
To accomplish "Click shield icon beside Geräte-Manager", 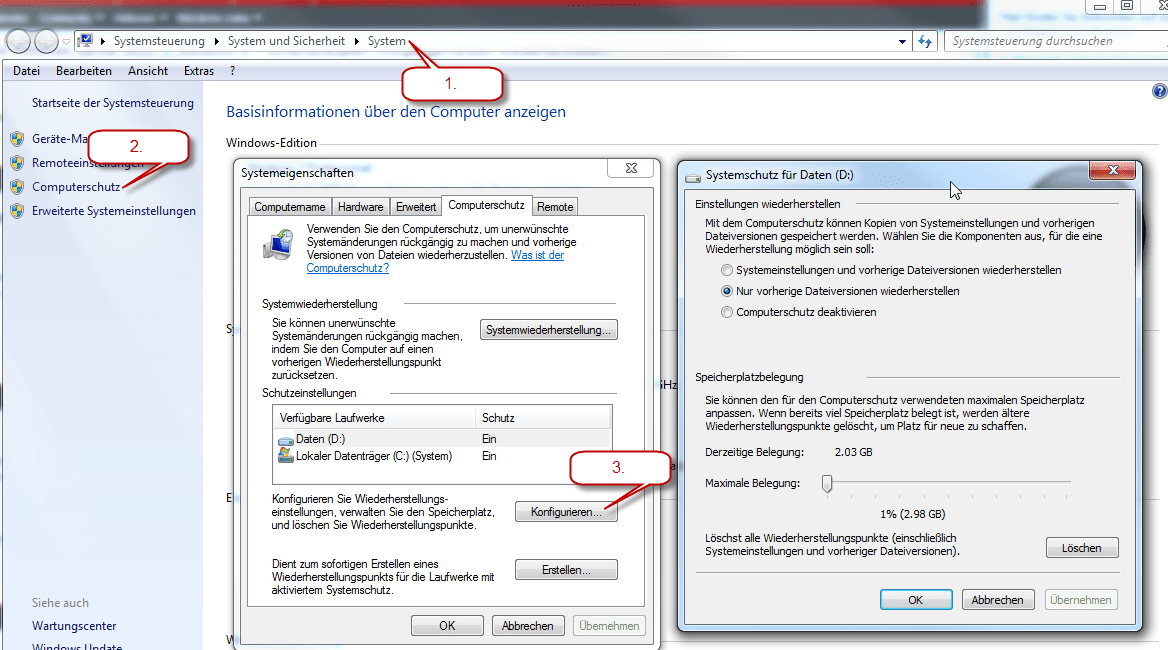I will coord(17,138).
